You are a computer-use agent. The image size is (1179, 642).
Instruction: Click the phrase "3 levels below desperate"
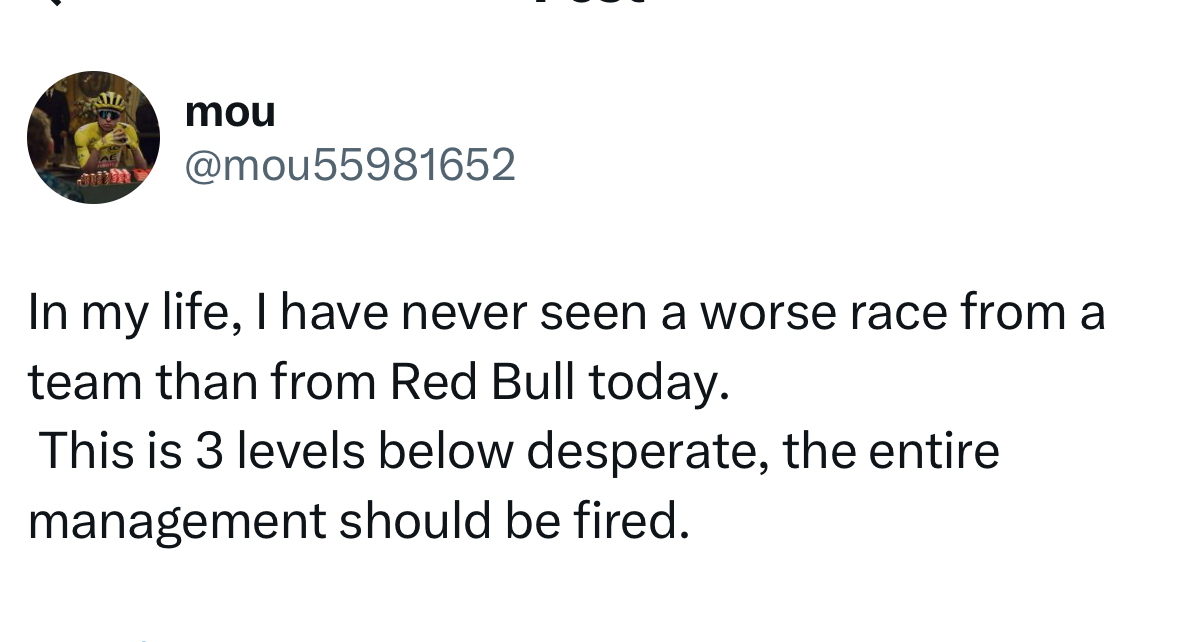[474, 451]
